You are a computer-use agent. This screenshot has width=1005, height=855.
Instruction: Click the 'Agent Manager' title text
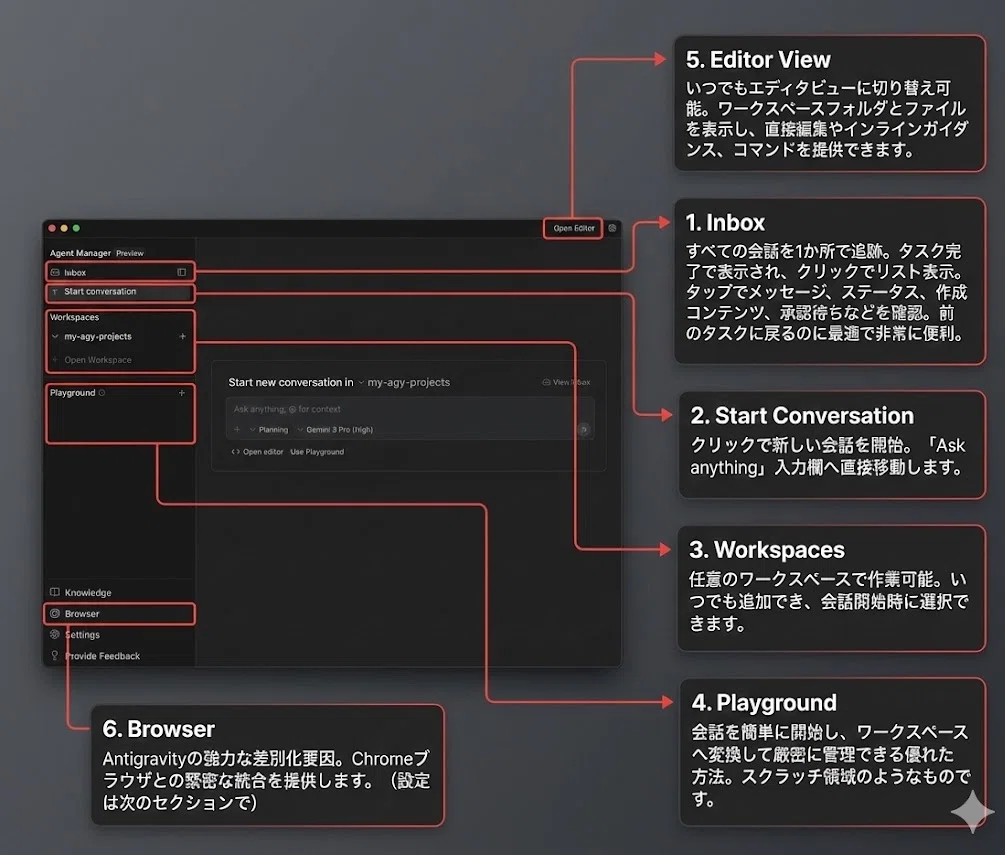coord(80,253)
